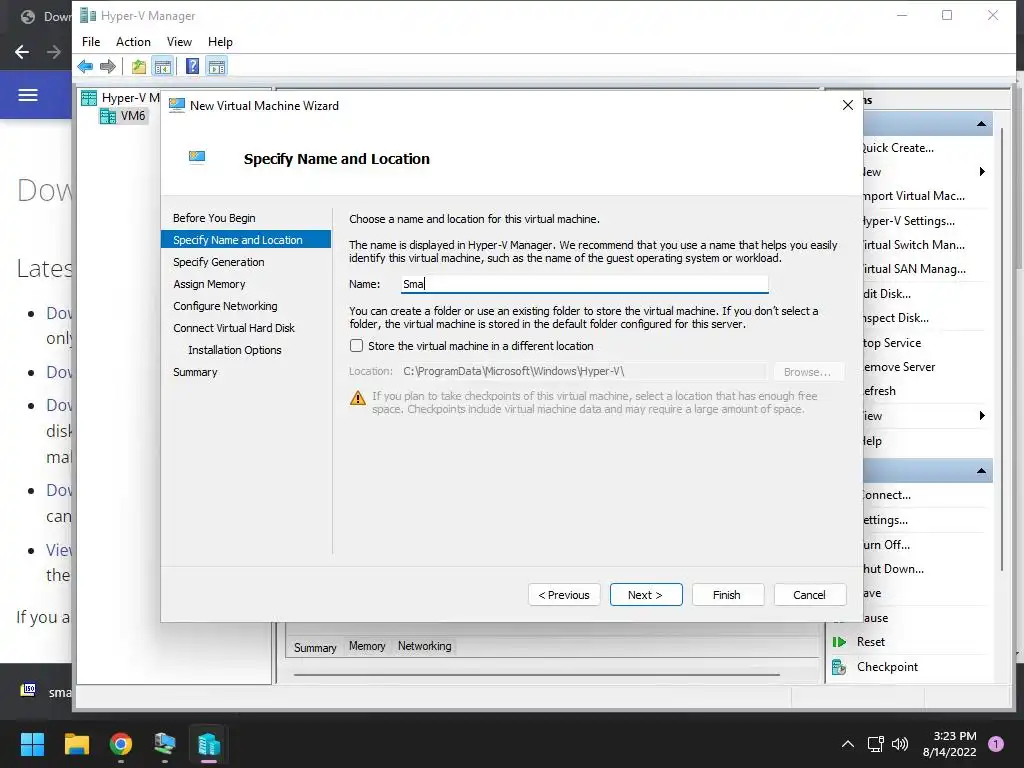The width and height of the screenshot is (1024, 768).
Task: Collapse the top Actions section arrow
Action: point(981,123)
